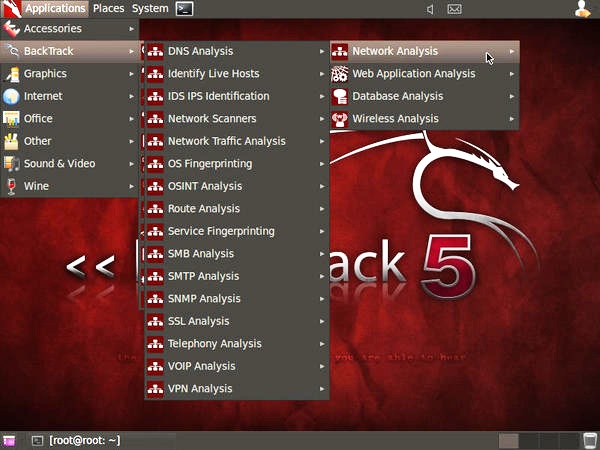Select Service Fingerprinting entry

click(x=237, y=231)
